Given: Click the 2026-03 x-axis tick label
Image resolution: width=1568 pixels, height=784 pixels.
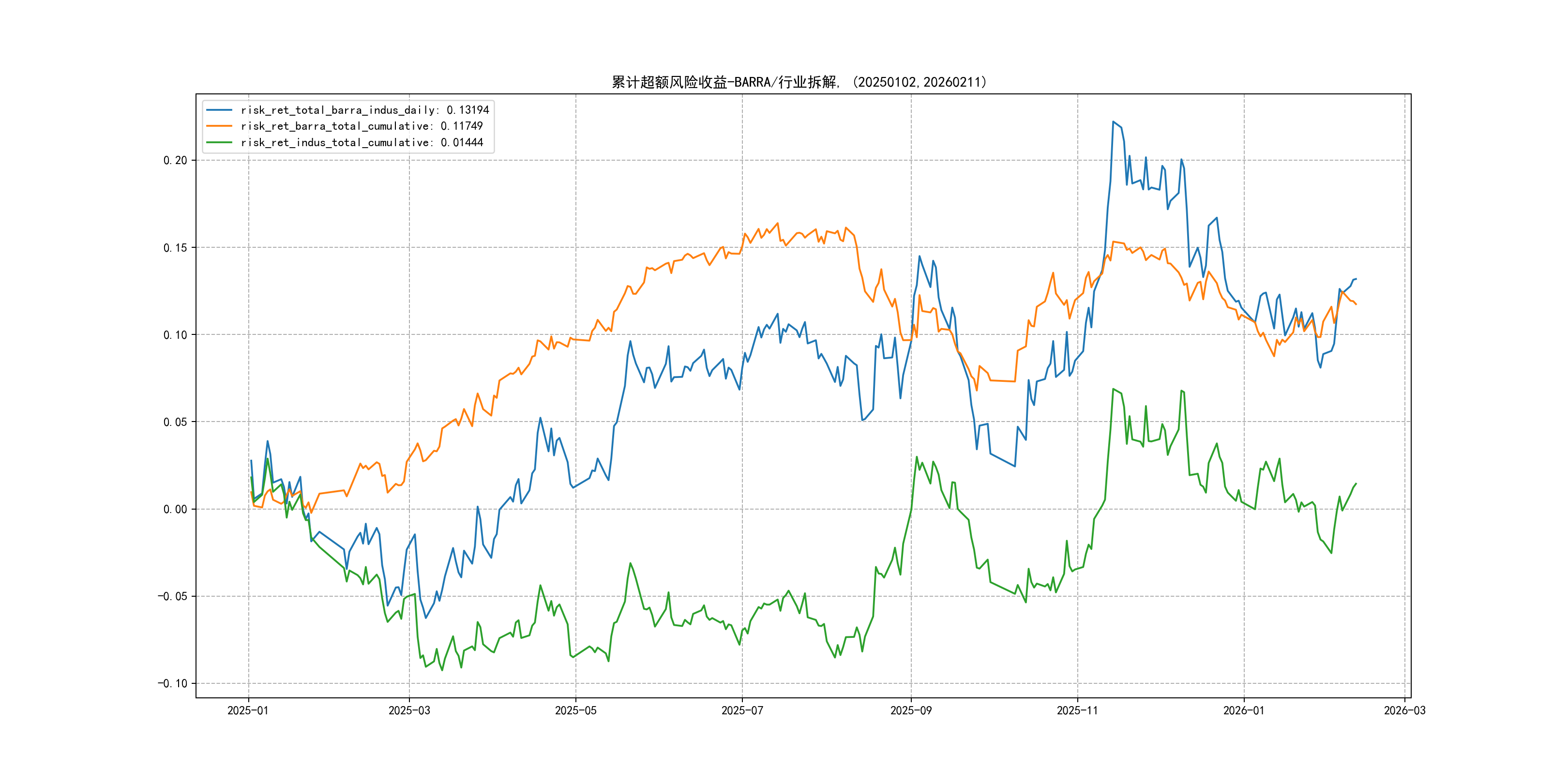Looking at the screenshot, I should click(x=1404, y=711).
